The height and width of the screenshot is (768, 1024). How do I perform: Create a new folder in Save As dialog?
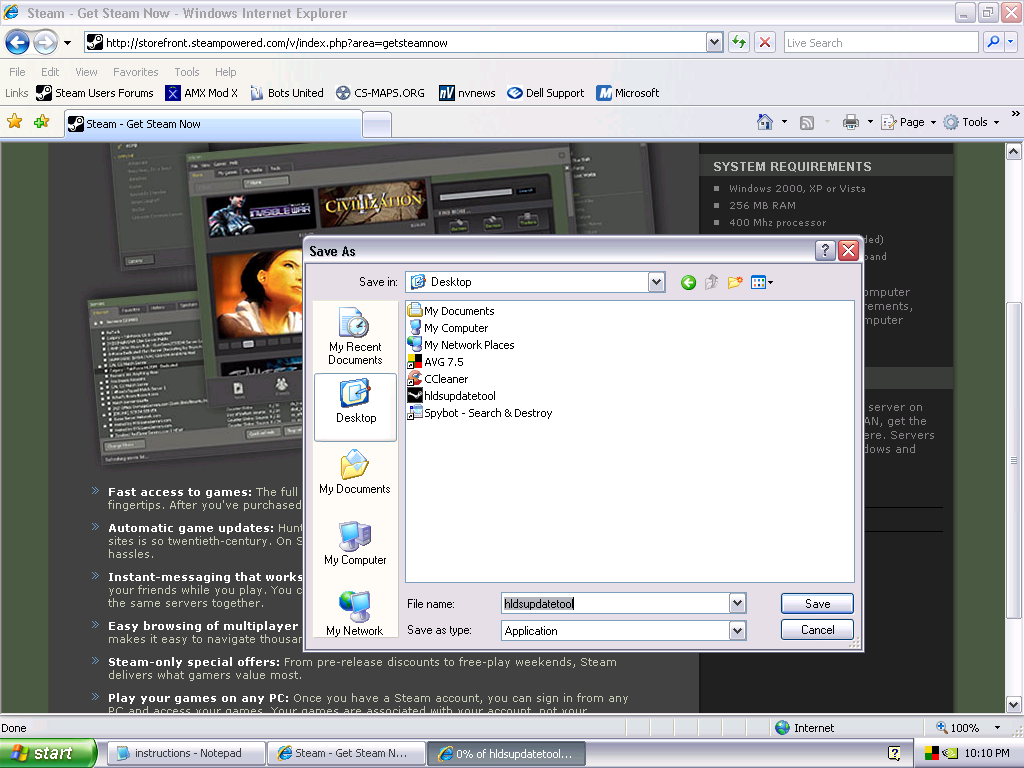[735, 282]
